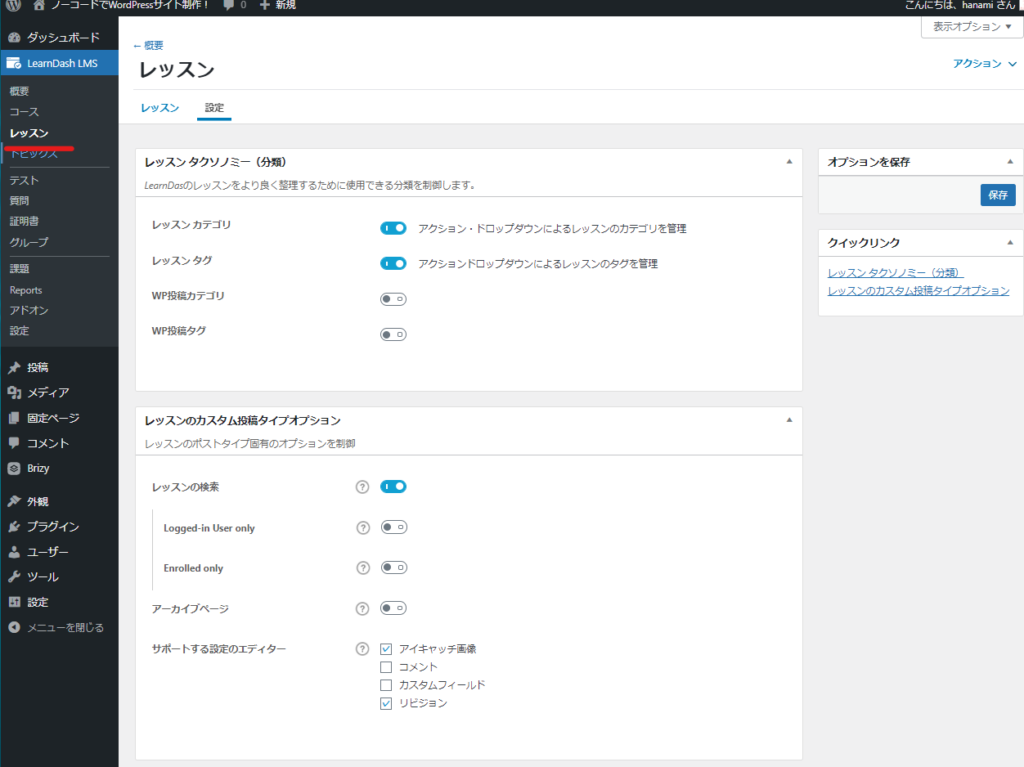Open the プラグイン plug icon
Screen dimensions: 1024x767
pyautogui.click(x=14, y=527)
